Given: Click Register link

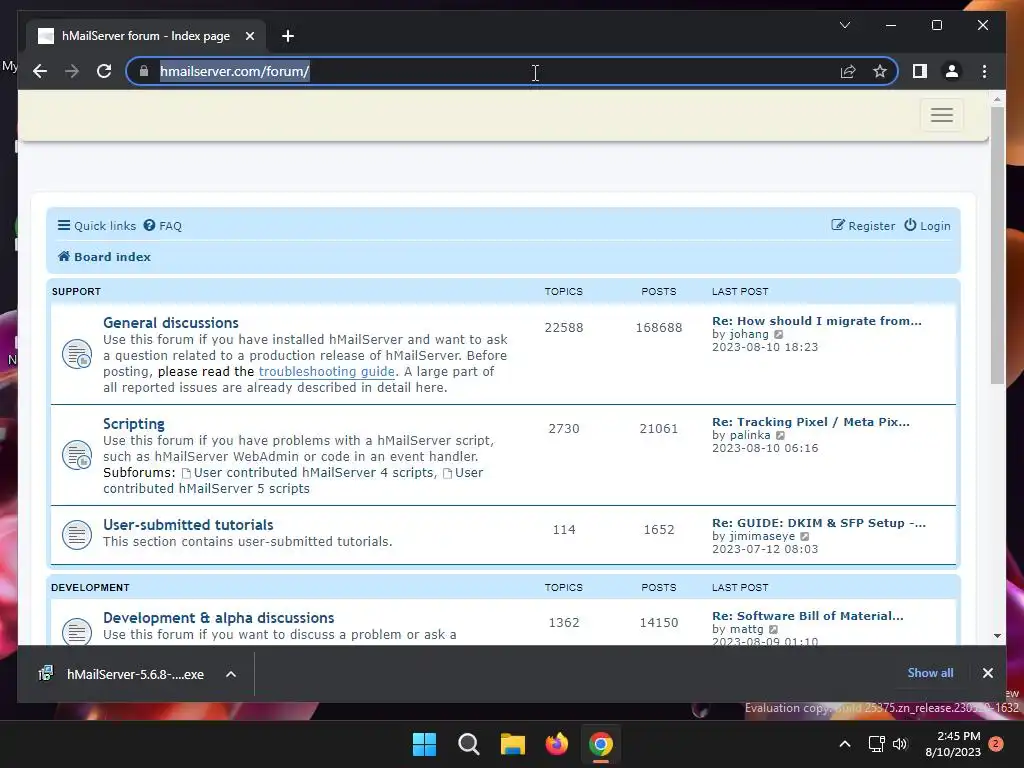Looking at the screenshot, I should click(x=863, y=226).
